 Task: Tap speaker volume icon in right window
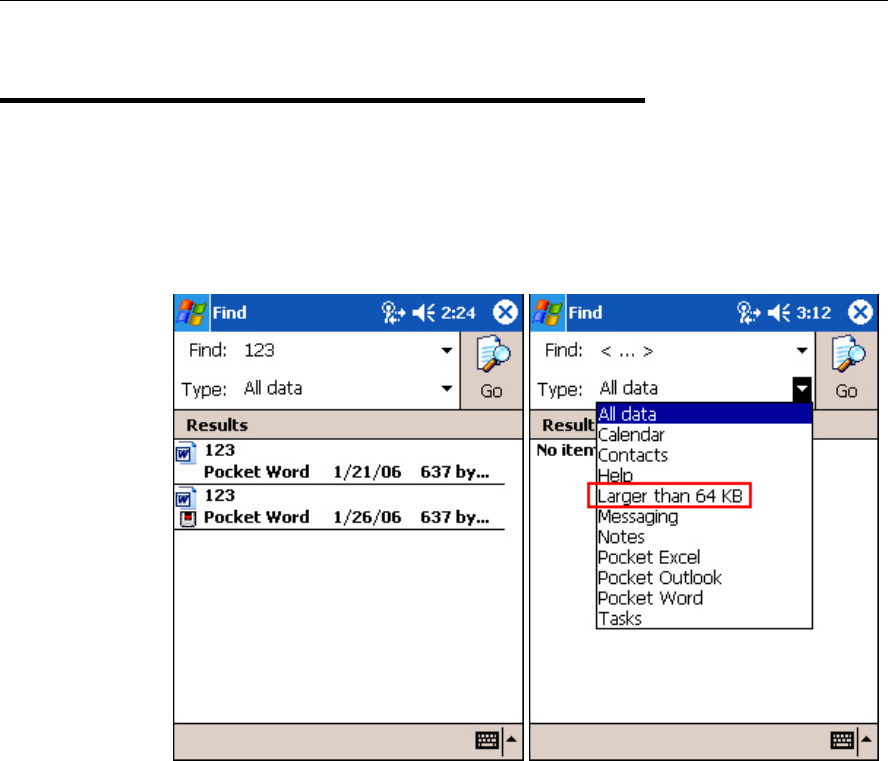point(779,313)
